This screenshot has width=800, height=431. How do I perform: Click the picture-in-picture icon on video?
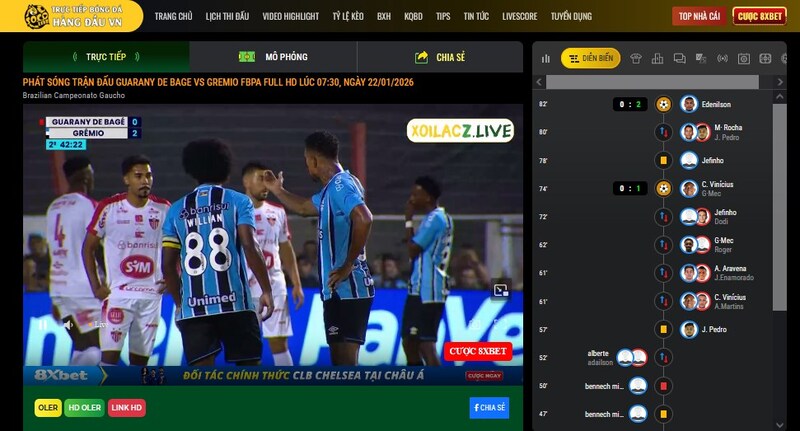pyautogui.click(x=501, y=291)
